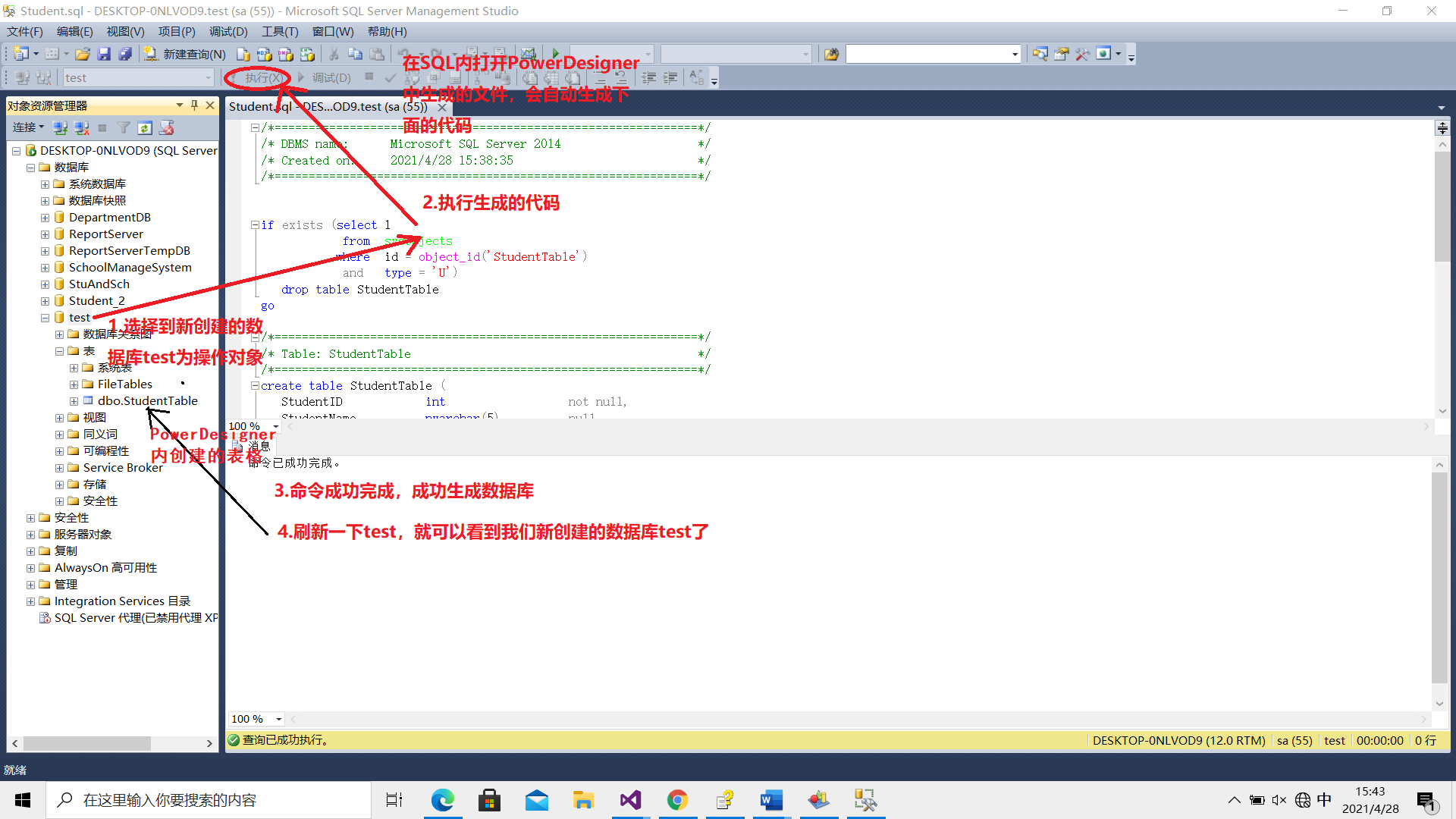The width and height of the screenshot is (1456, 819).
Task: Open the Help (帮助) menu
Action: pos(387,31)
